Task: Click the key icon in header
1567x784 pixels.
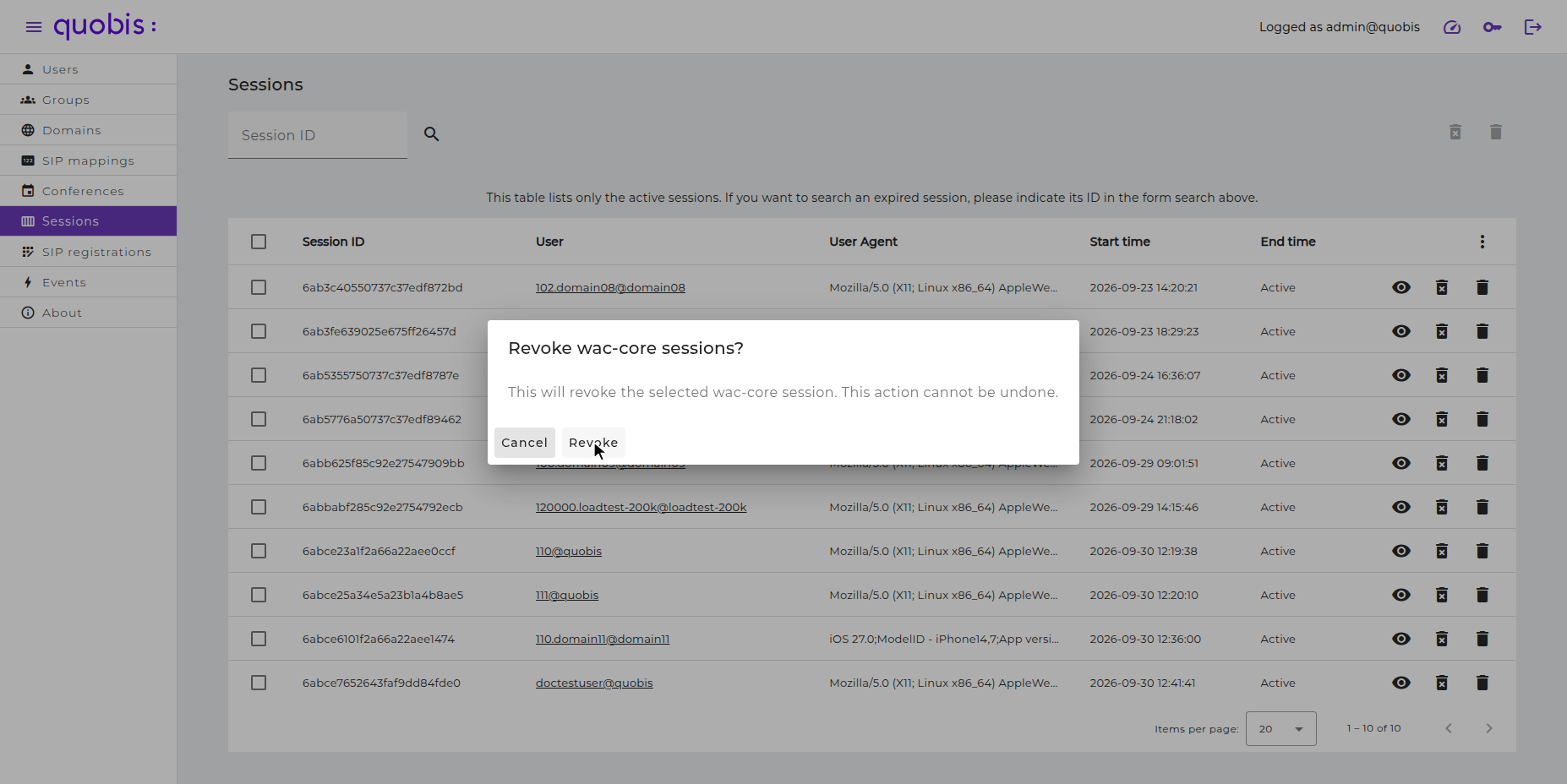Action: [1493, 27]
